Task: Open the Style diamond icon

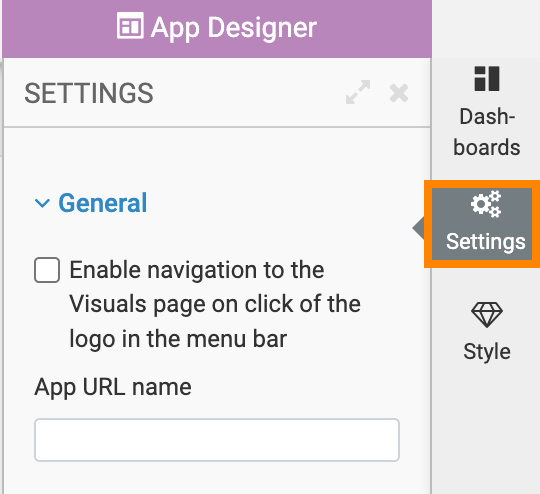Action: pos(487,315)
